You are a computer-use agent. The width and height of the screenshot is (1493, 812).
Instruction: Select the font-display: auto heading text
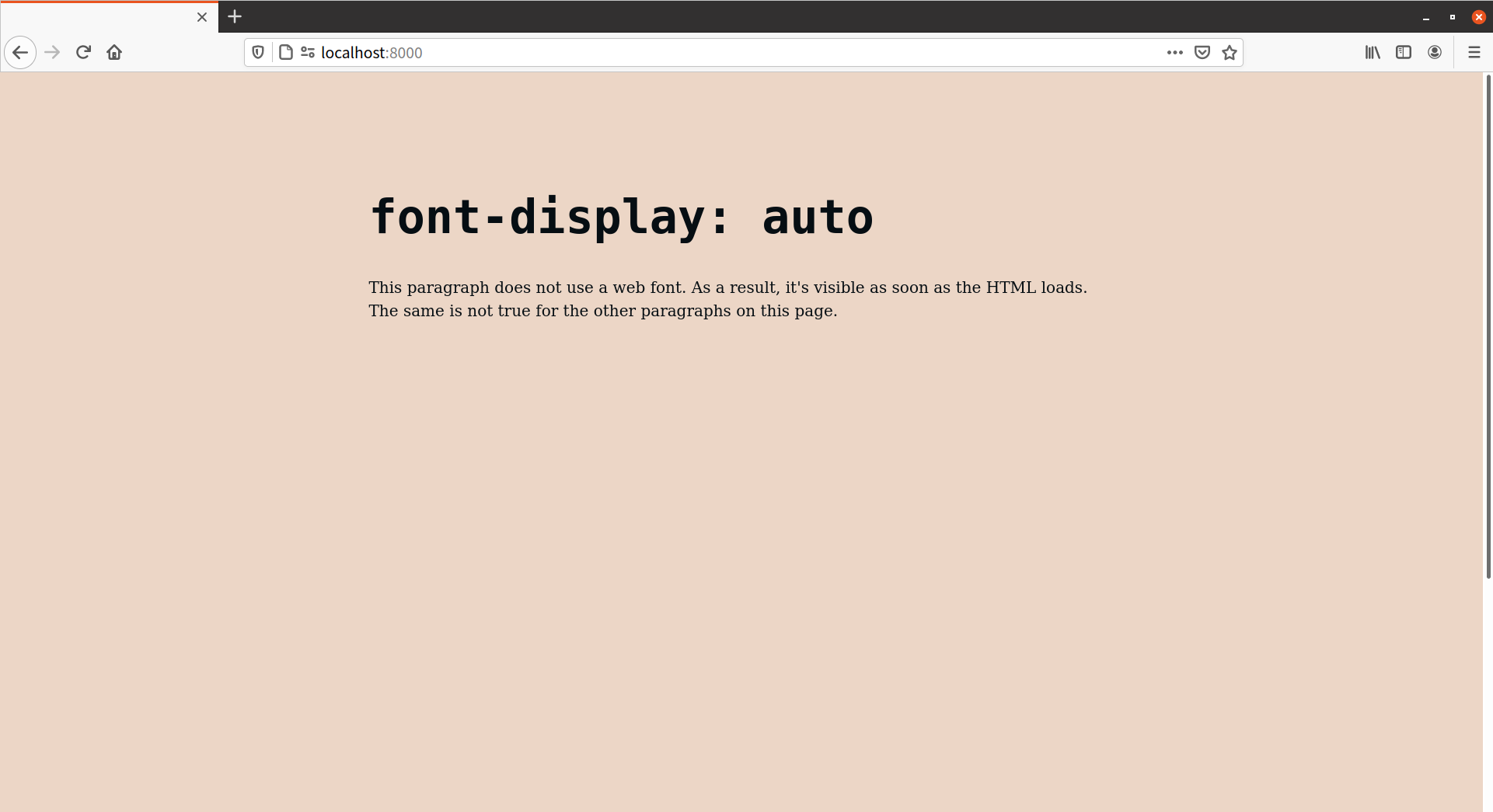pyautogui.click(x=622, y=218)
